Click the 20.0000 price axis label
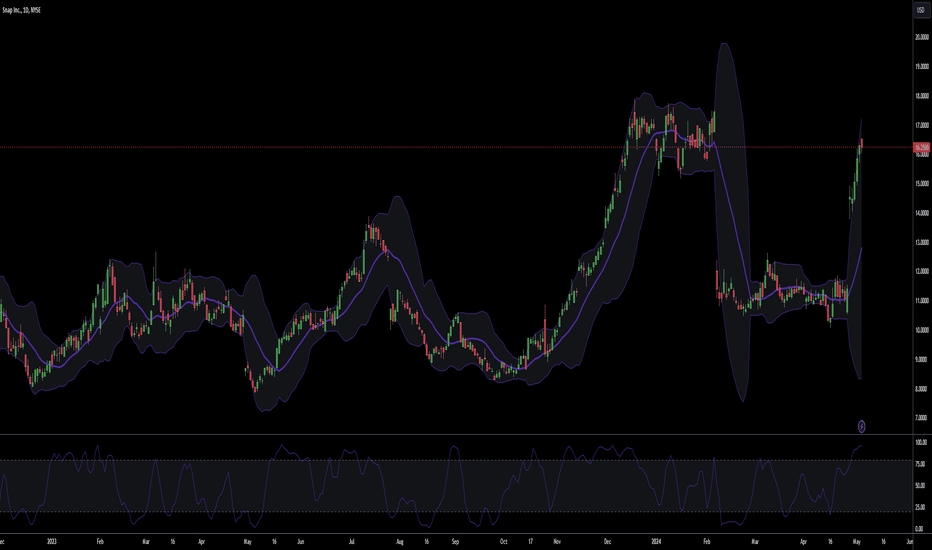The height and width of the screenshot is (550, 932). 922,37
